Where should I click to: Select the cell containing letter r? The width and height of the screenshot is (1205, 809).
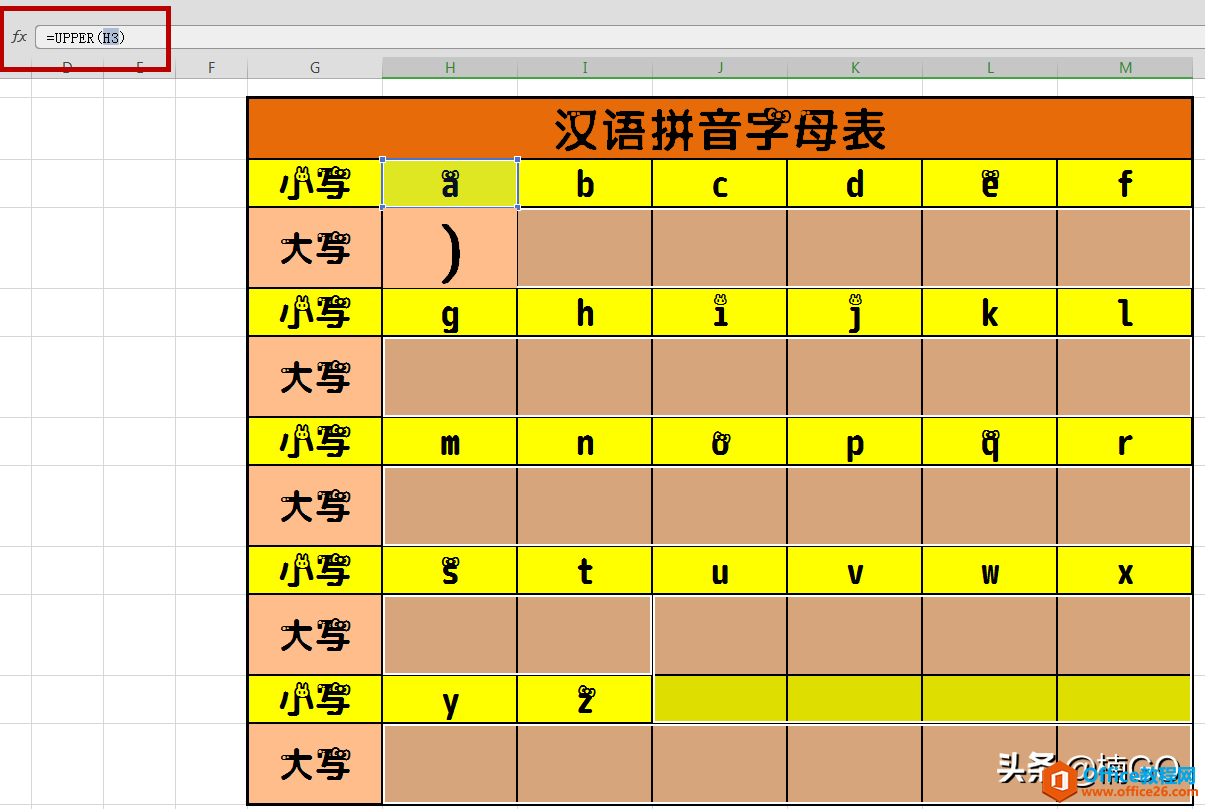point(1125,442)
